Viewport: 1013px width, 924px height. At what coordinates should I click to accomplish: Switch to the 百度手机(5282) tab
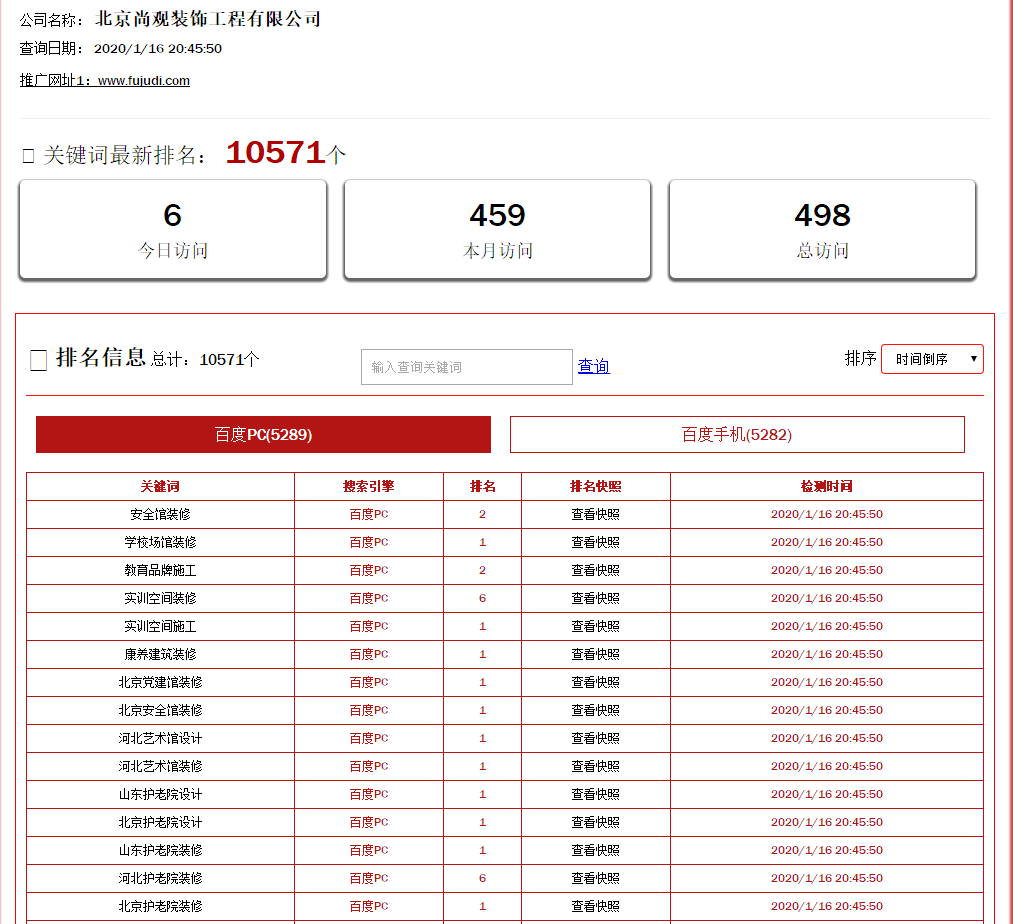[x=736, y=435]
